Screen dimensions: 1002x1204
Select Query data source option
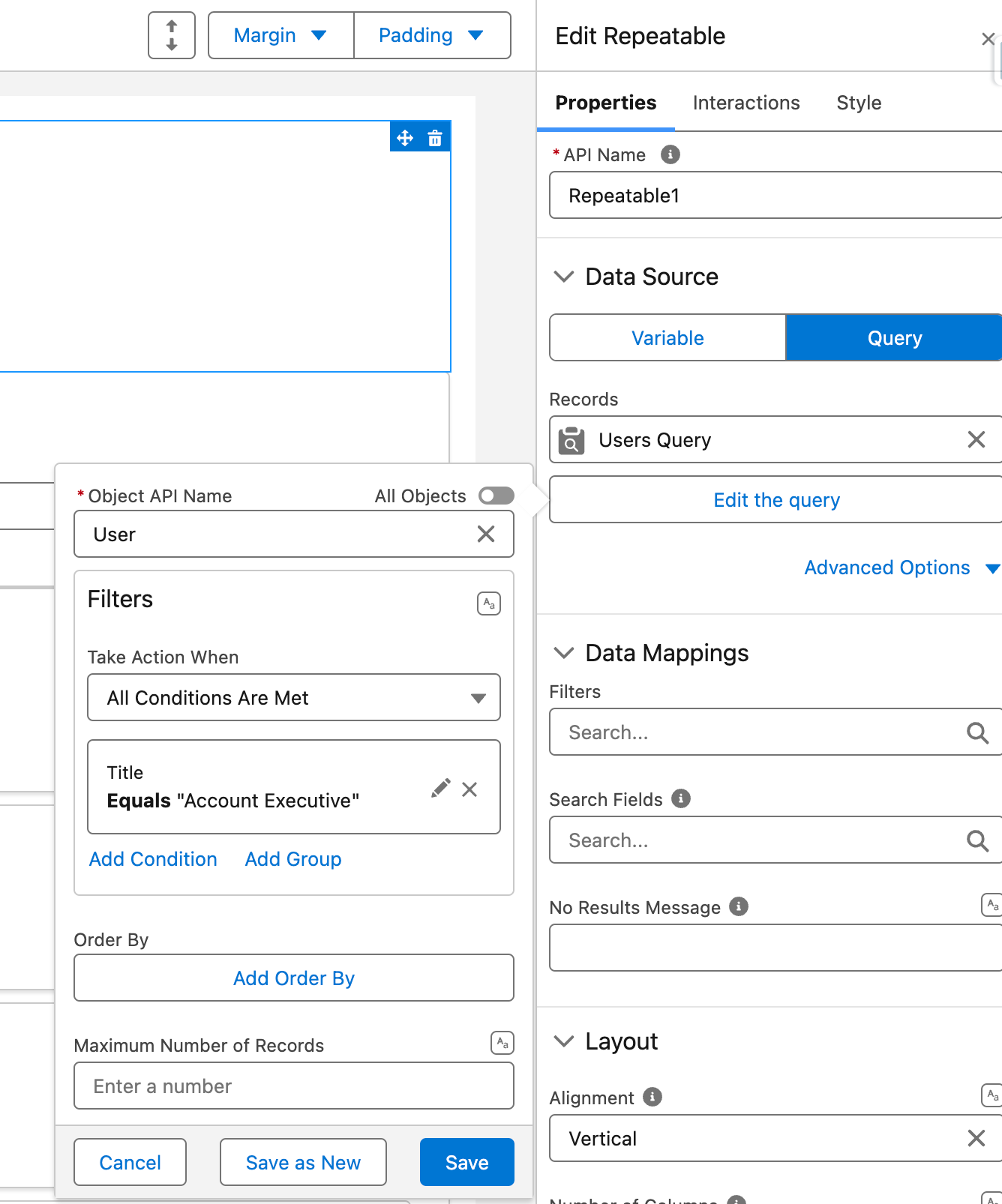coord(894,337)
